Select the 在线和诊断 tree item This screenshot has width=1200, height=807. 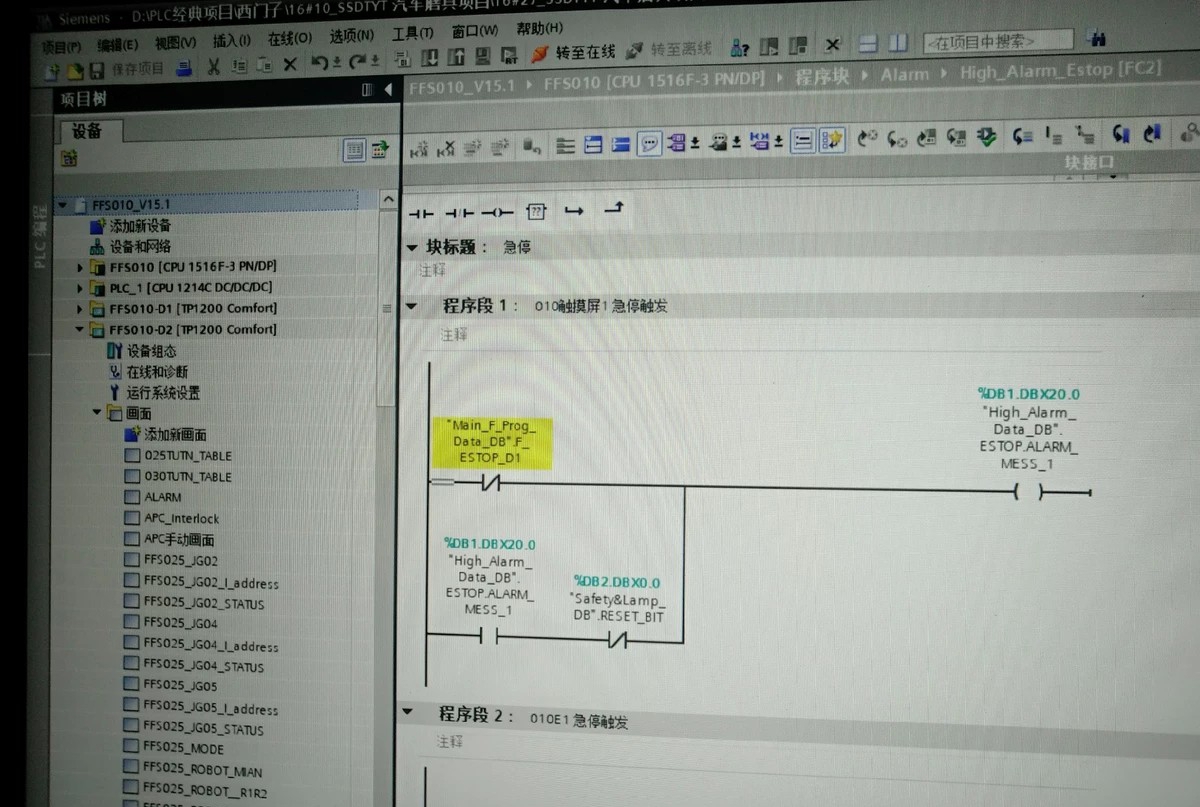click(x=147, y=372)
